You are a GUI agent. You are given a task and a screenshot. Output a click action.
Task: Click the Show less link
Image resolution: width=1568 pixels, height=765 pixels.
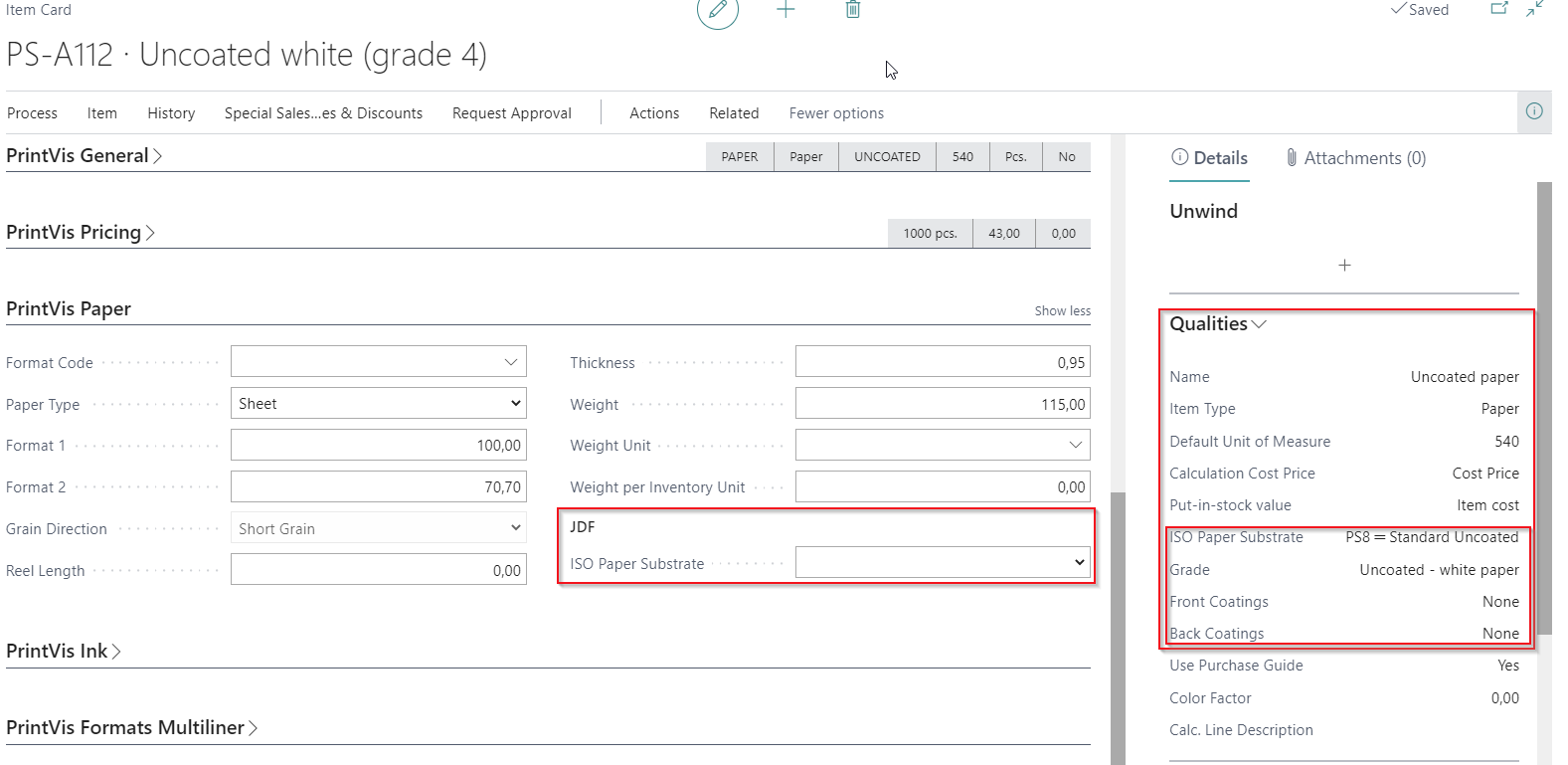click(1062, 311)
